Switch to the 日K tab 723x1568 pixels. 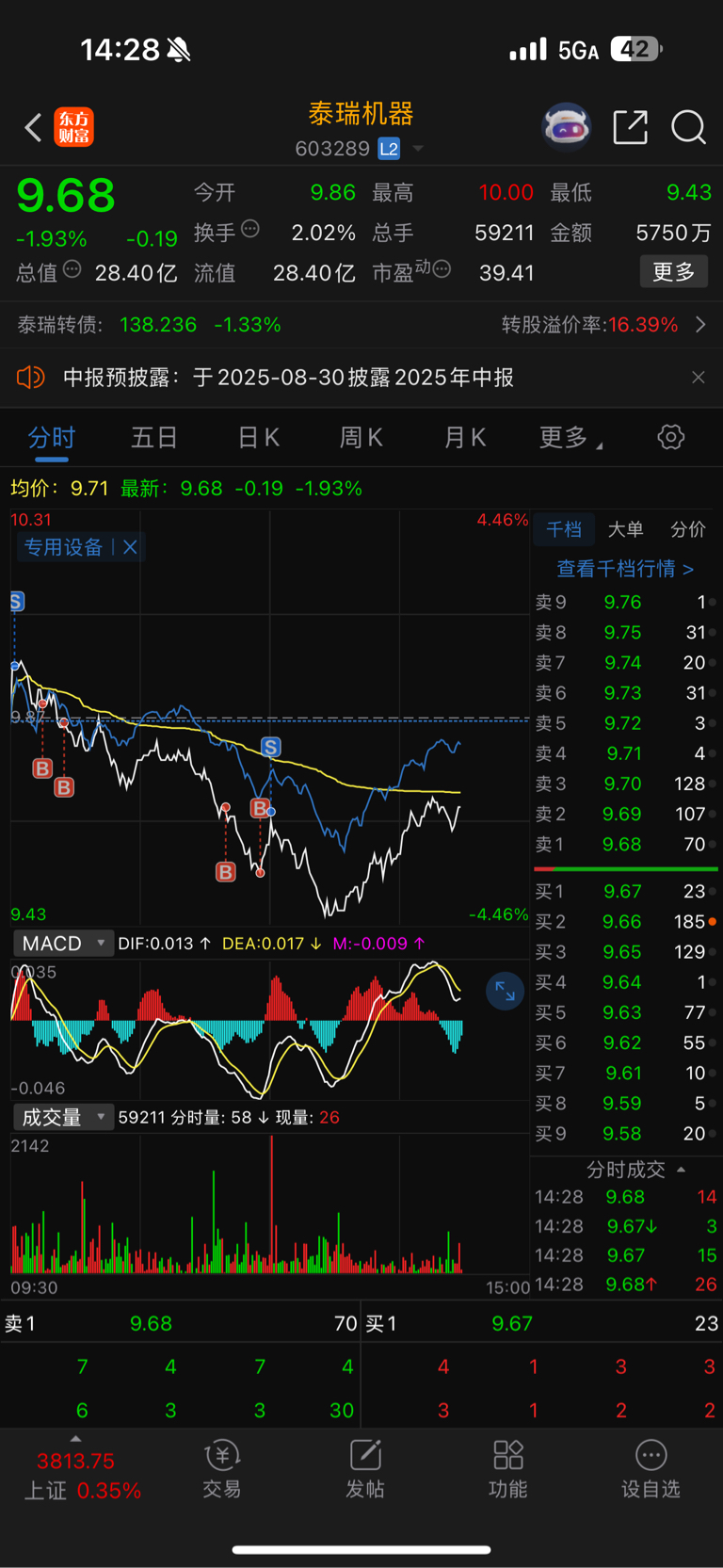tap(258, 438)
